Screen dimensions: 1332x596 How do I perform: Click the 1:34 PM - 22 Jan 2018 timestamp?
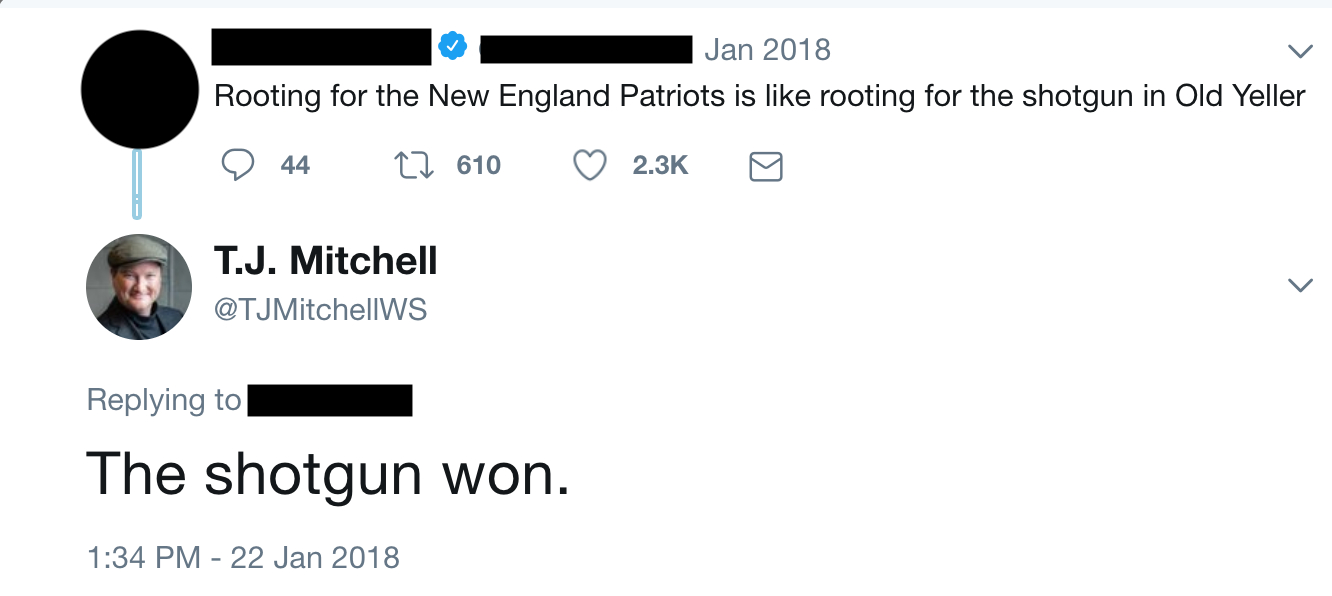point(243,557)
